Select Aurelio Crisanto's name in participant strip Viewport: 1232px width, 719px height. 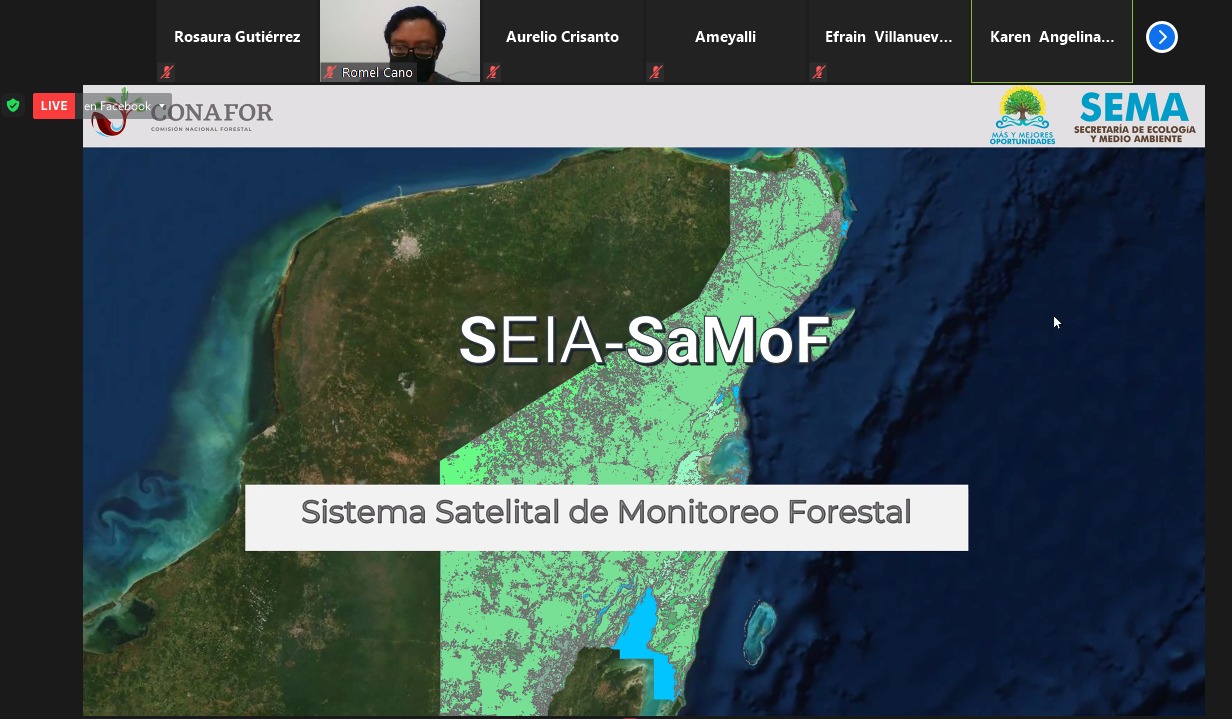point(562,37)
